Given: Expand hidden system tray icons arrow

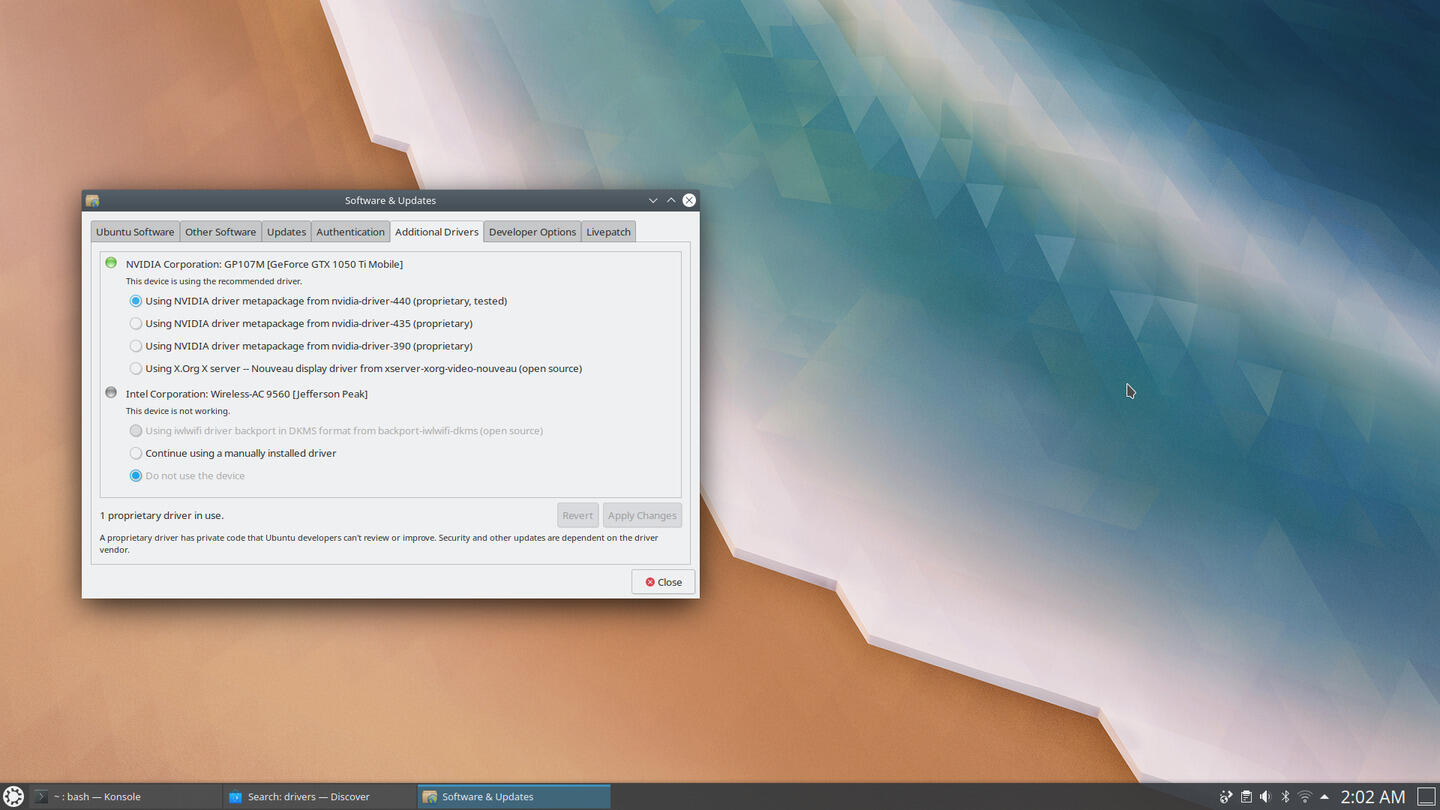Looking at the screenshot, I should (1324, 797).
